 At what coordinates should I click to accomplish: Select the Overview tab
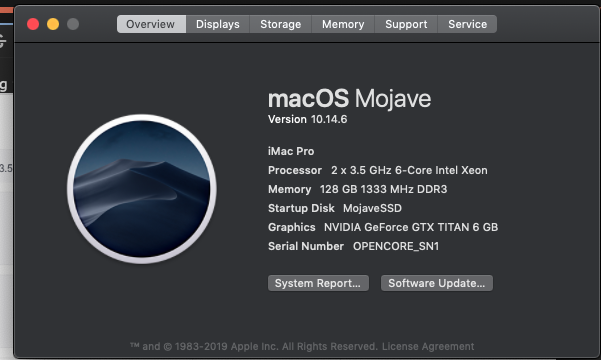coord(151,24)
